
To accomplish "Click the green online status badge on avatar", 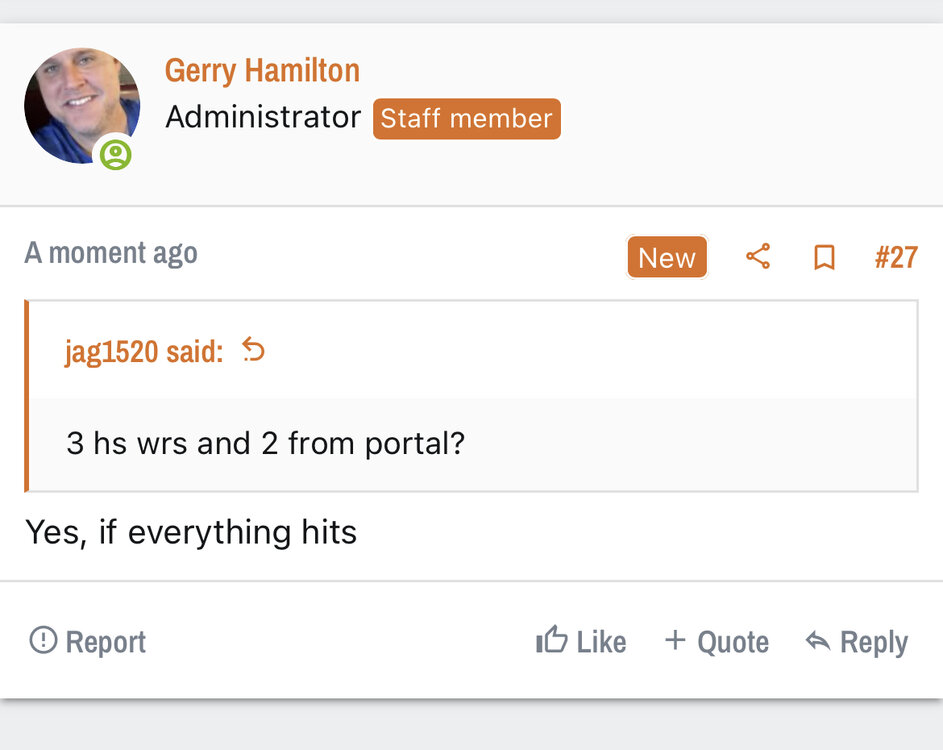I will point(116,155).
